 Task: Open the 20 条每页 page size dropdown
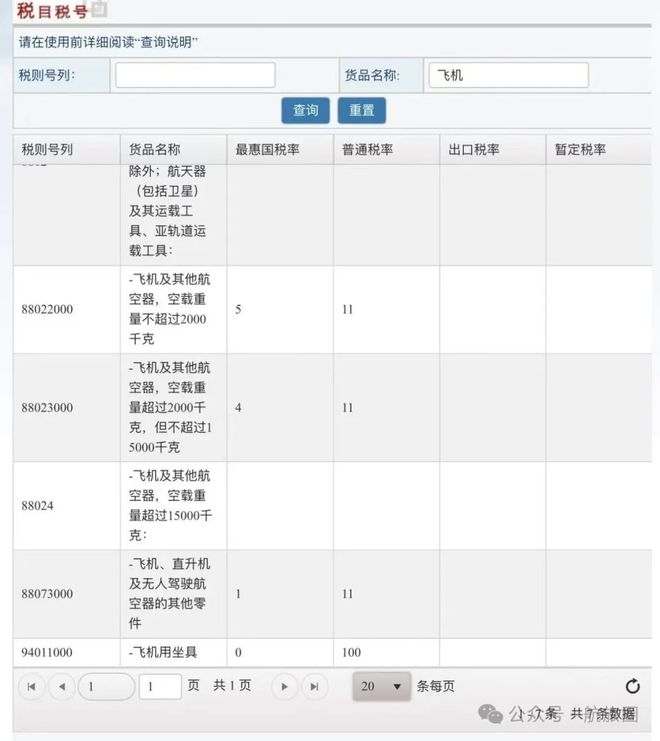point(381,686)
